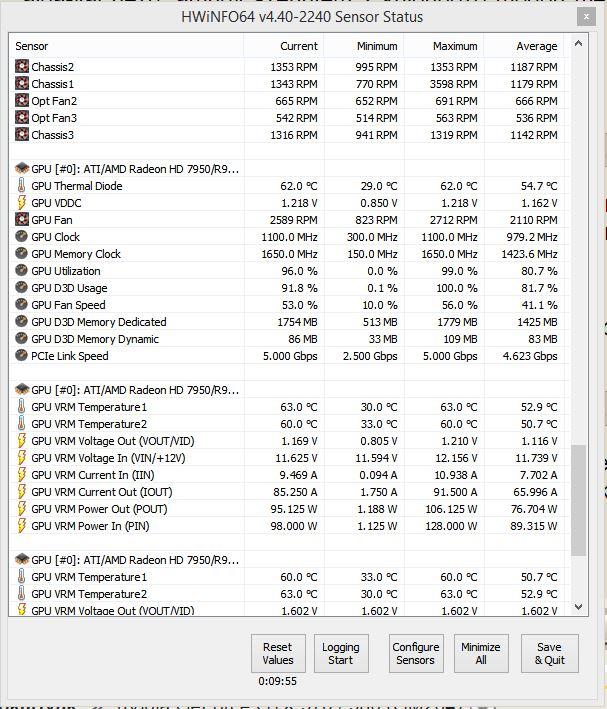Click the Logging Start button
This screenshot has height=709, width=607.
coord(341,653)
